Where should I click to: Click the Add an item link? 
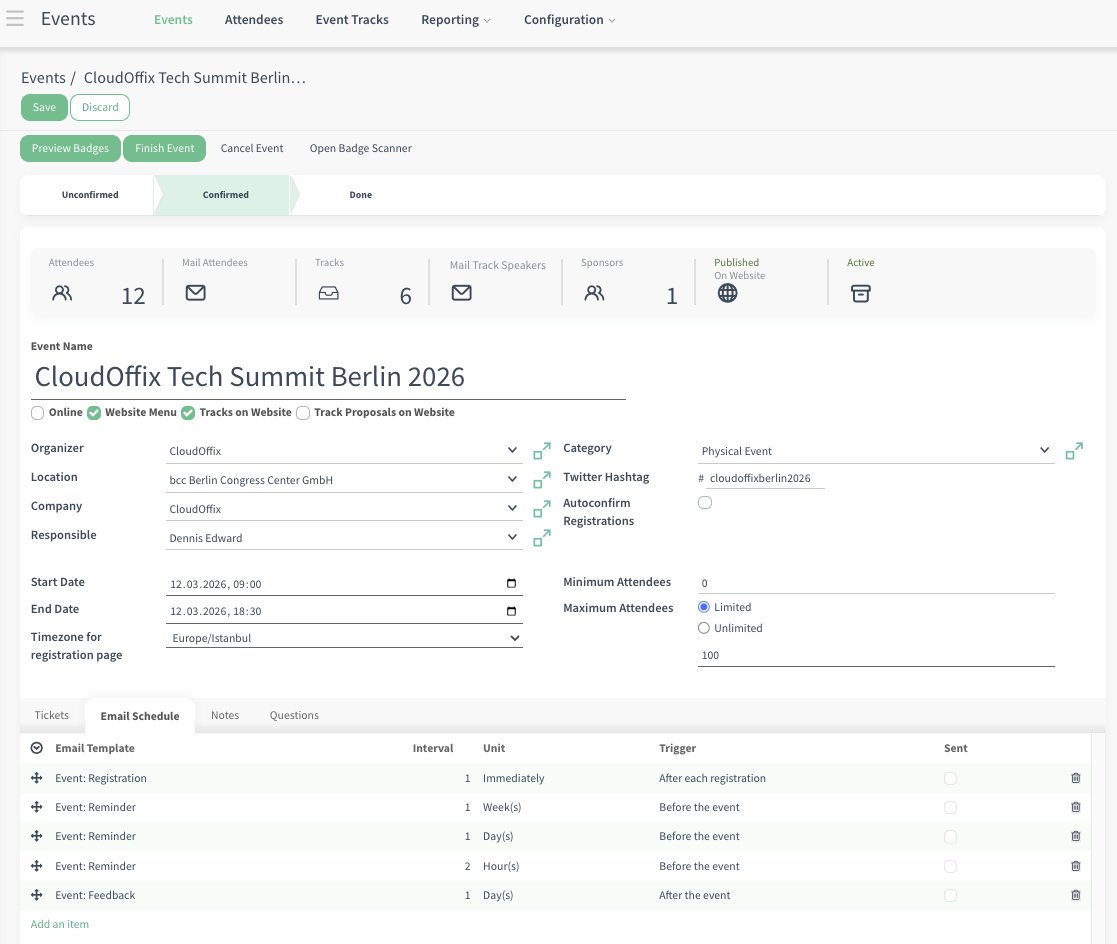tap(60, 924)
